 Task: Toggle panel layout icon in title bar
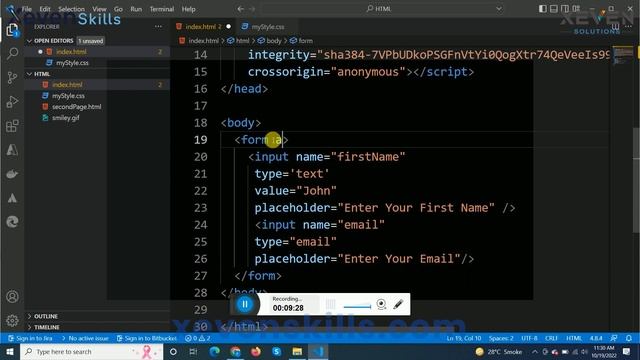[553, 9]
